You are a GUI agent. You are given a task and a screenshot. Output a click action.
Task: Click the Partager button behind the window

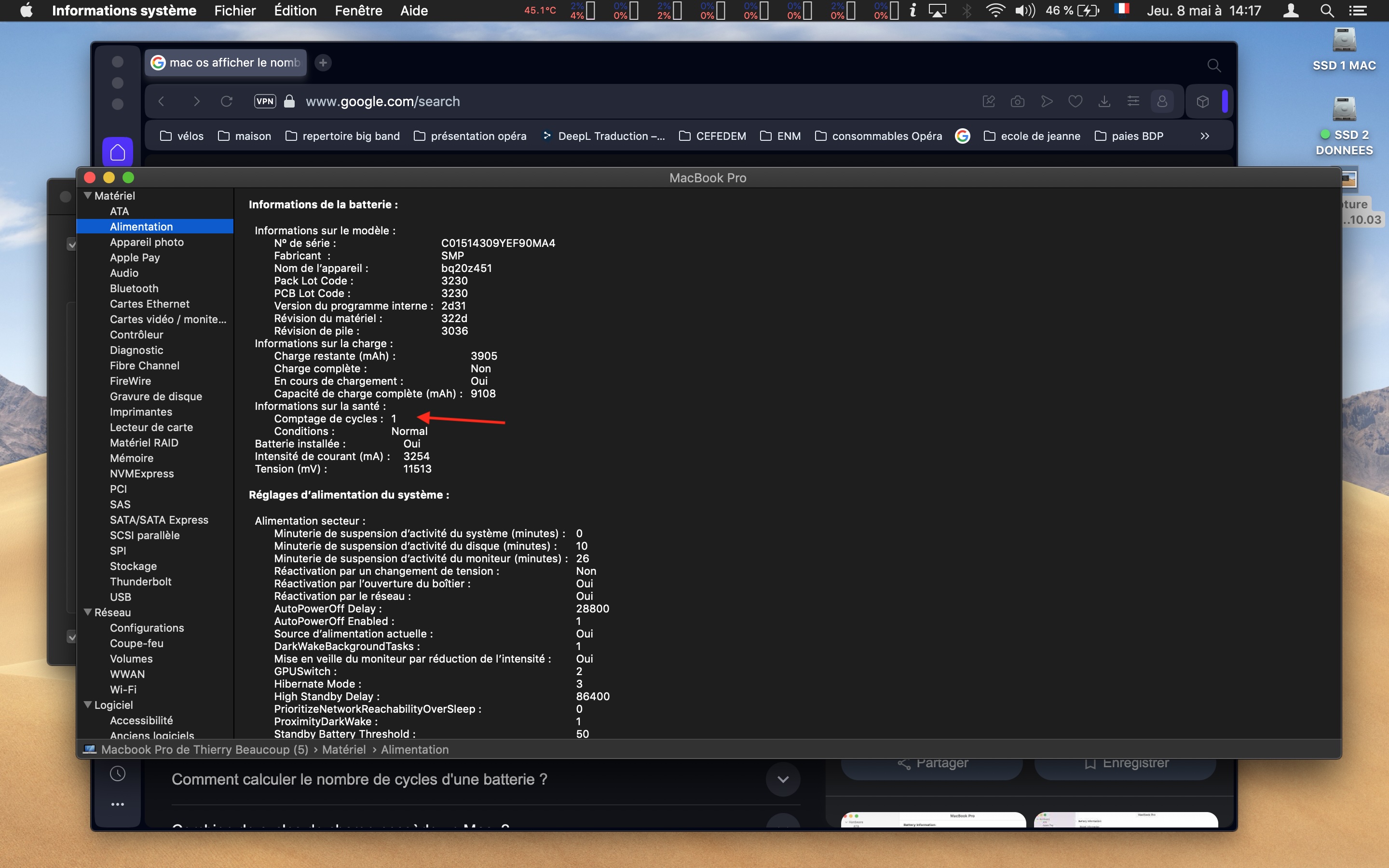932,763
